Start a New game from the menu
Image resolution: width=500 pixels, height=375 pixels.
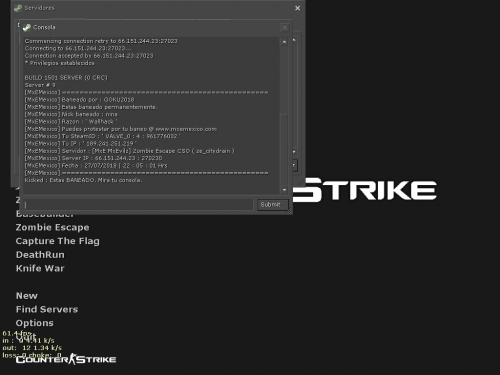click(27, 296)
